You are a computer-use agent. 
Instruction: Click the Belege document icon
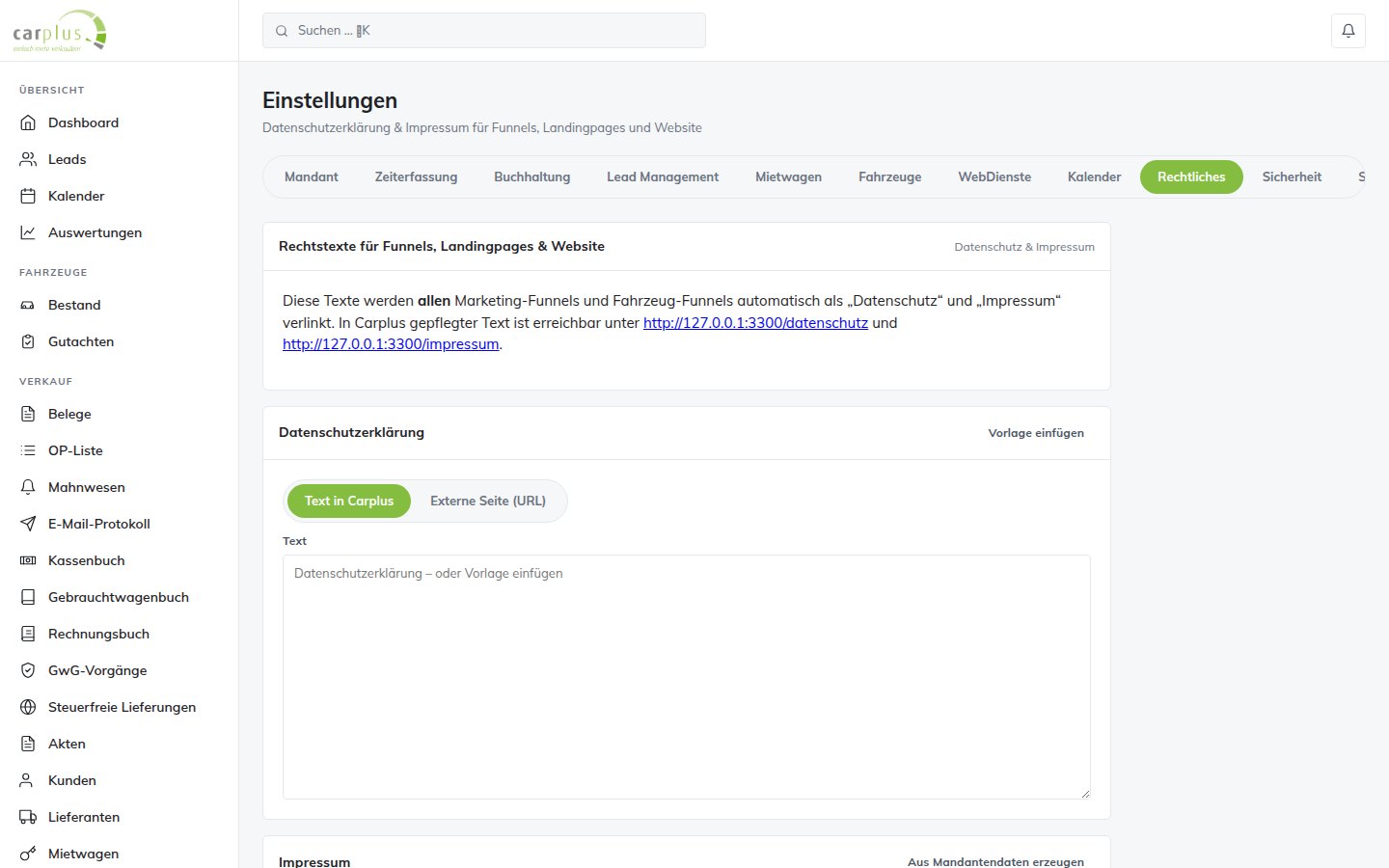(x=28, y=414)
